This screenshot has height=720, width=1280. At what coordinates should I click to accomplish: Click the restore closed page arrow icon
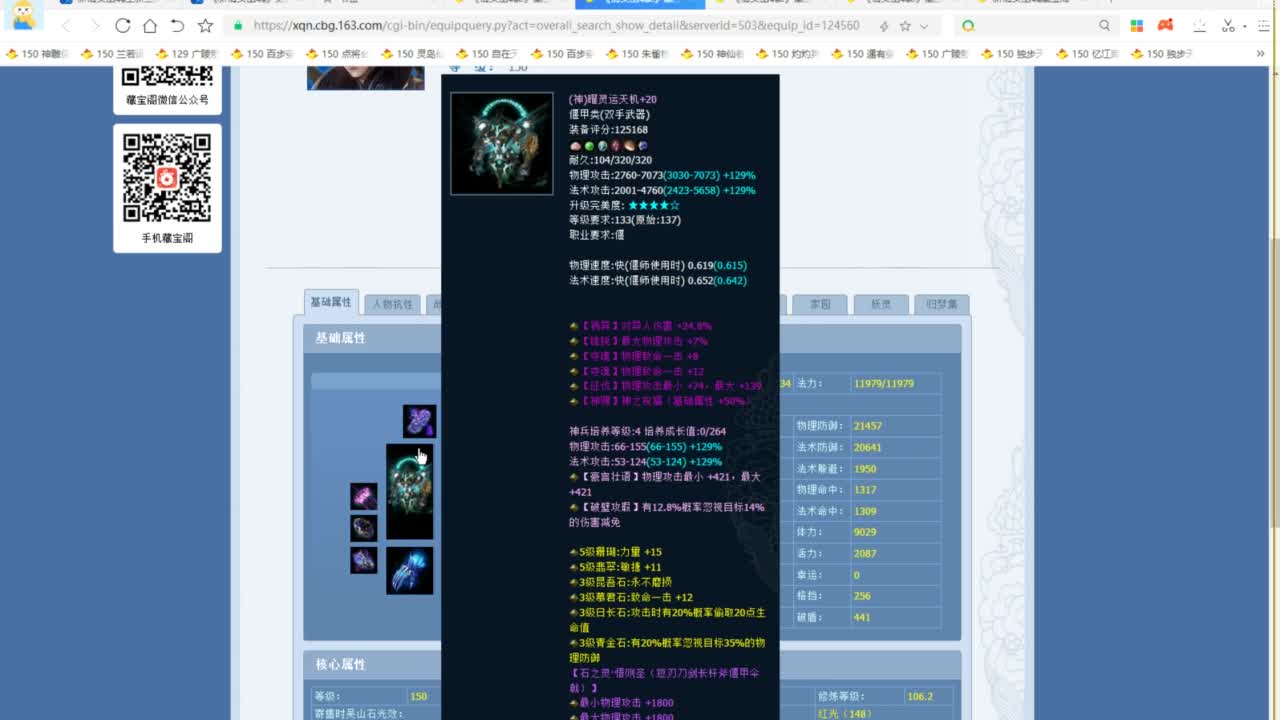pyautogui.click(x=177, y=25)
